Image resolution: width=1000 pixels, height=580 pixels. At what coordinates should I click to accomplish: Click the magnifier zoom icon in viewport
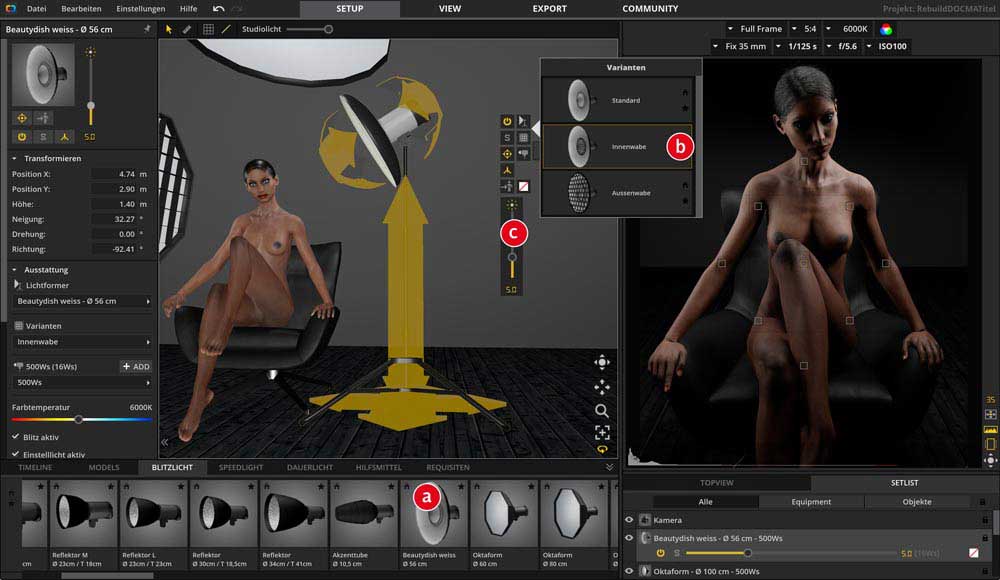(602, 410)
